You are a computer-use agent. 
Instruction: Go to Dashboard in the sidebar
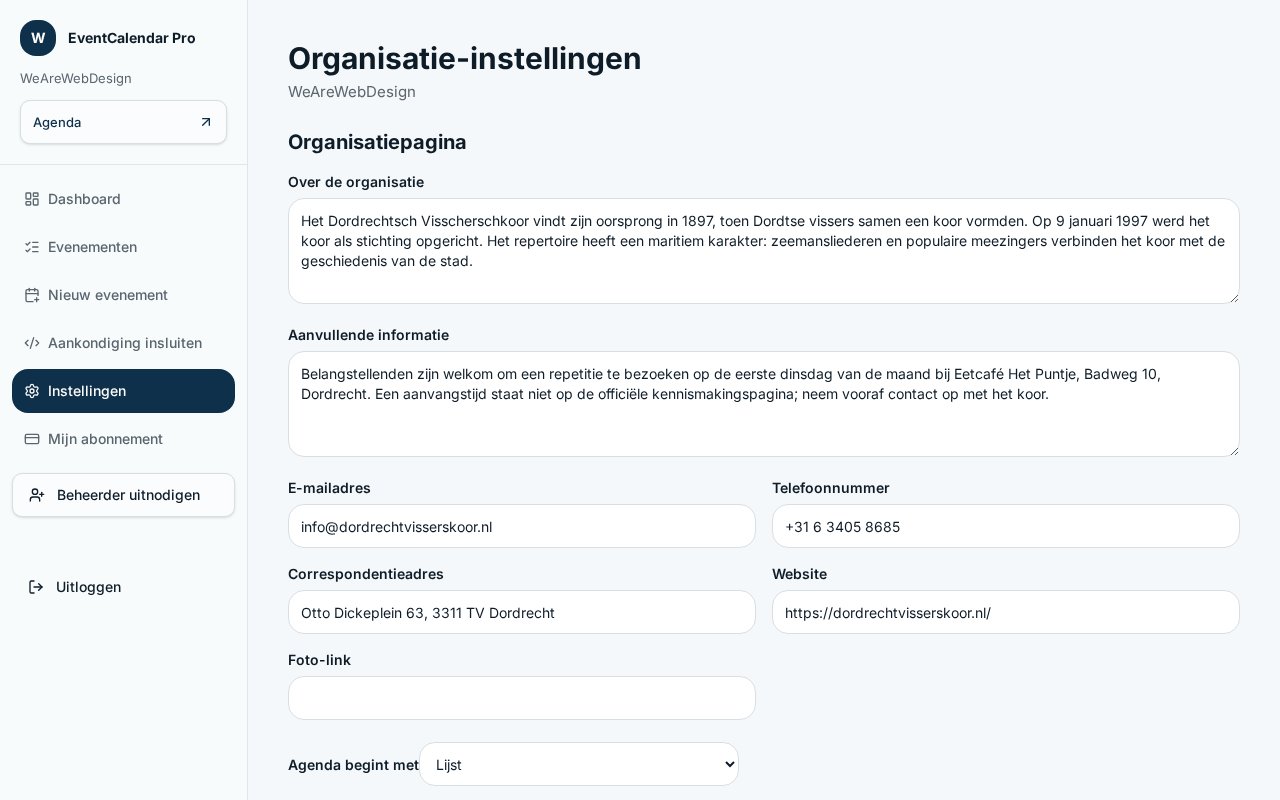pos(123,199)
